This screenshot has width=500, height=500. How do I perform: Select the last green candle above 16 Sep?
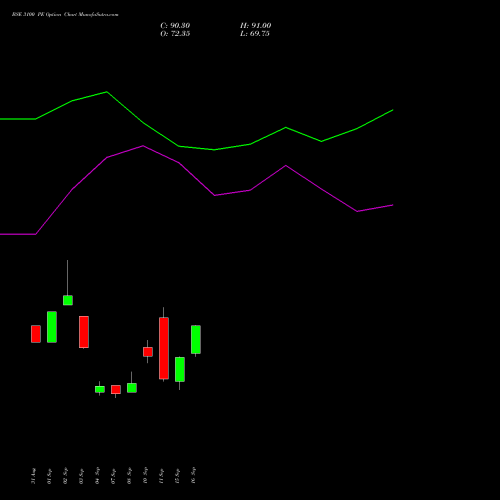[196, 339]
